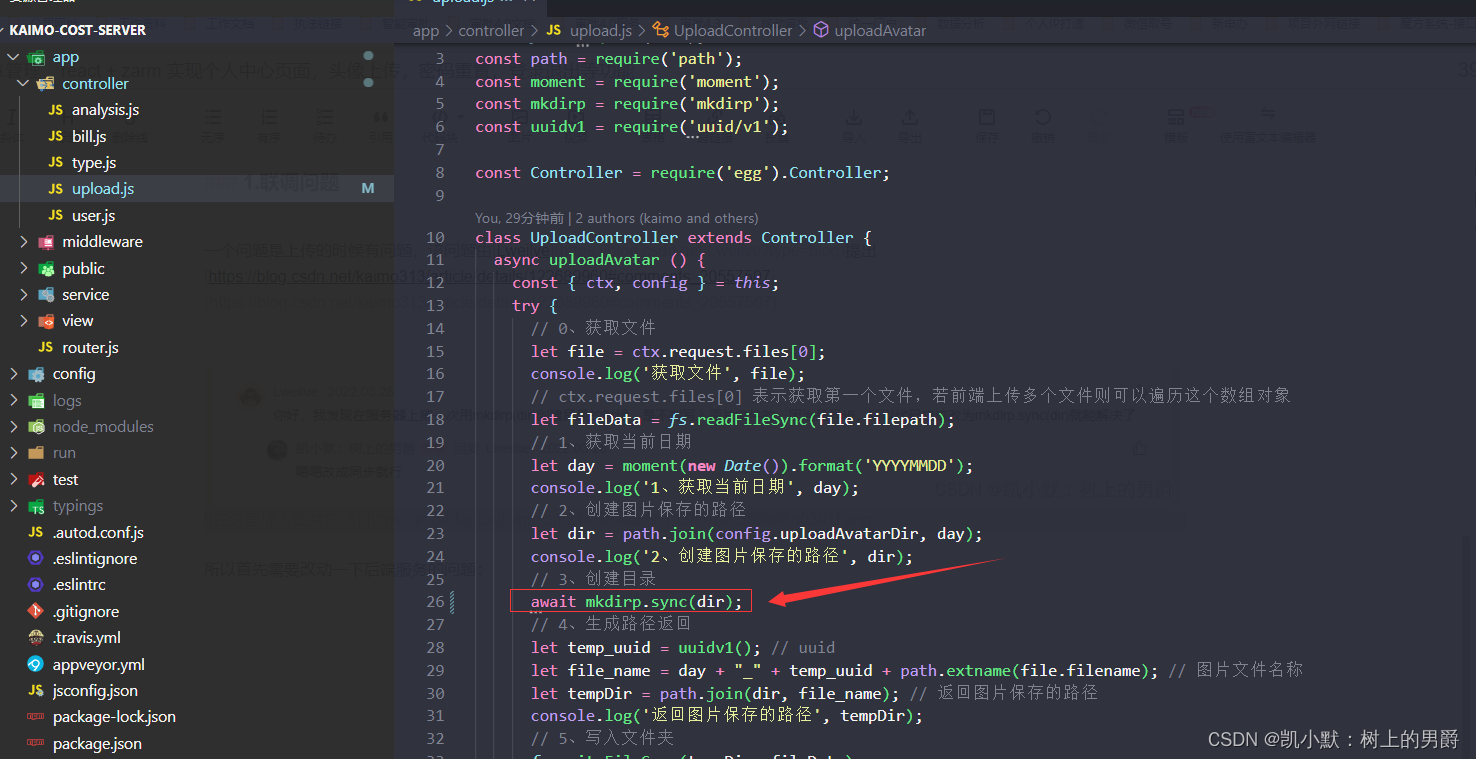Open router.js file
The width and height of the screenshot is (1476, 759).
pos(90,347)
